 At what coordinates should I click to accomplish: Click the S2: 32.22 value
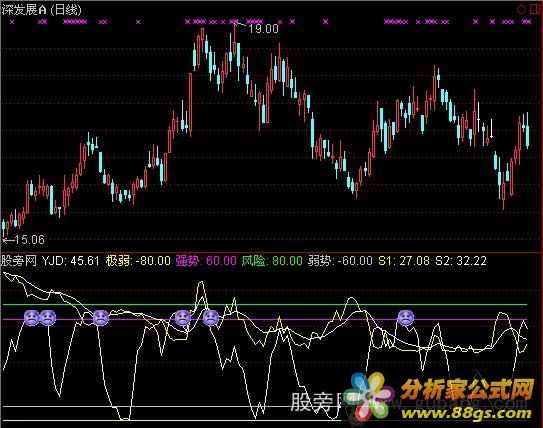point(461,261)
